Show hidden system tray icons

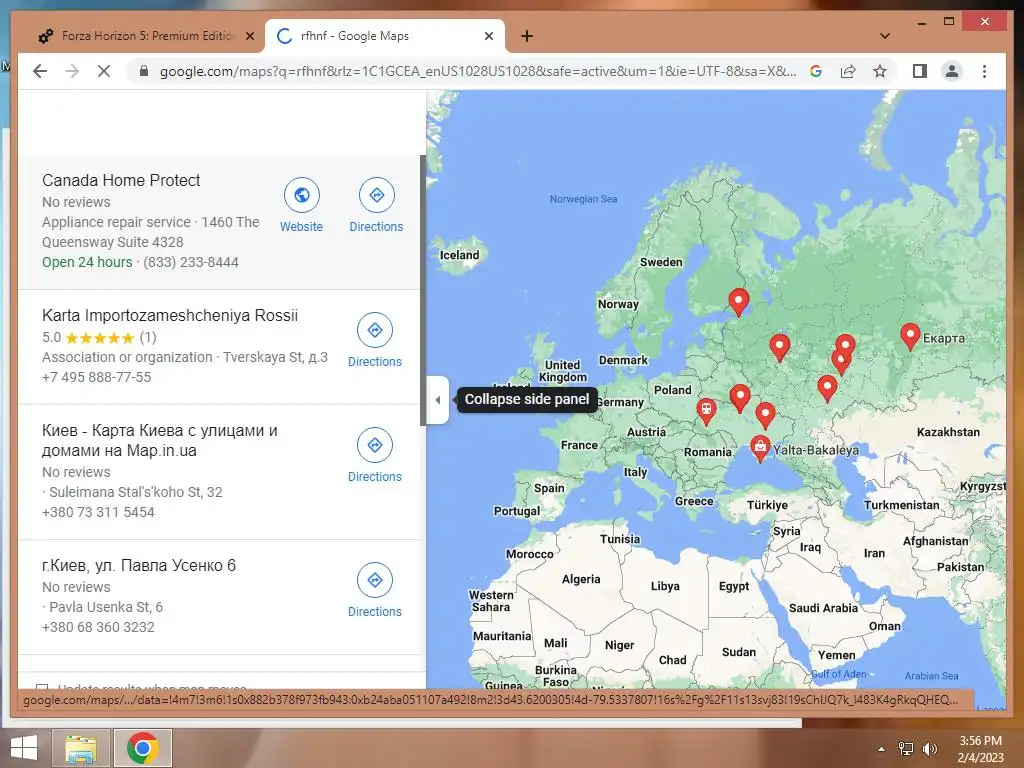[881, 749]
